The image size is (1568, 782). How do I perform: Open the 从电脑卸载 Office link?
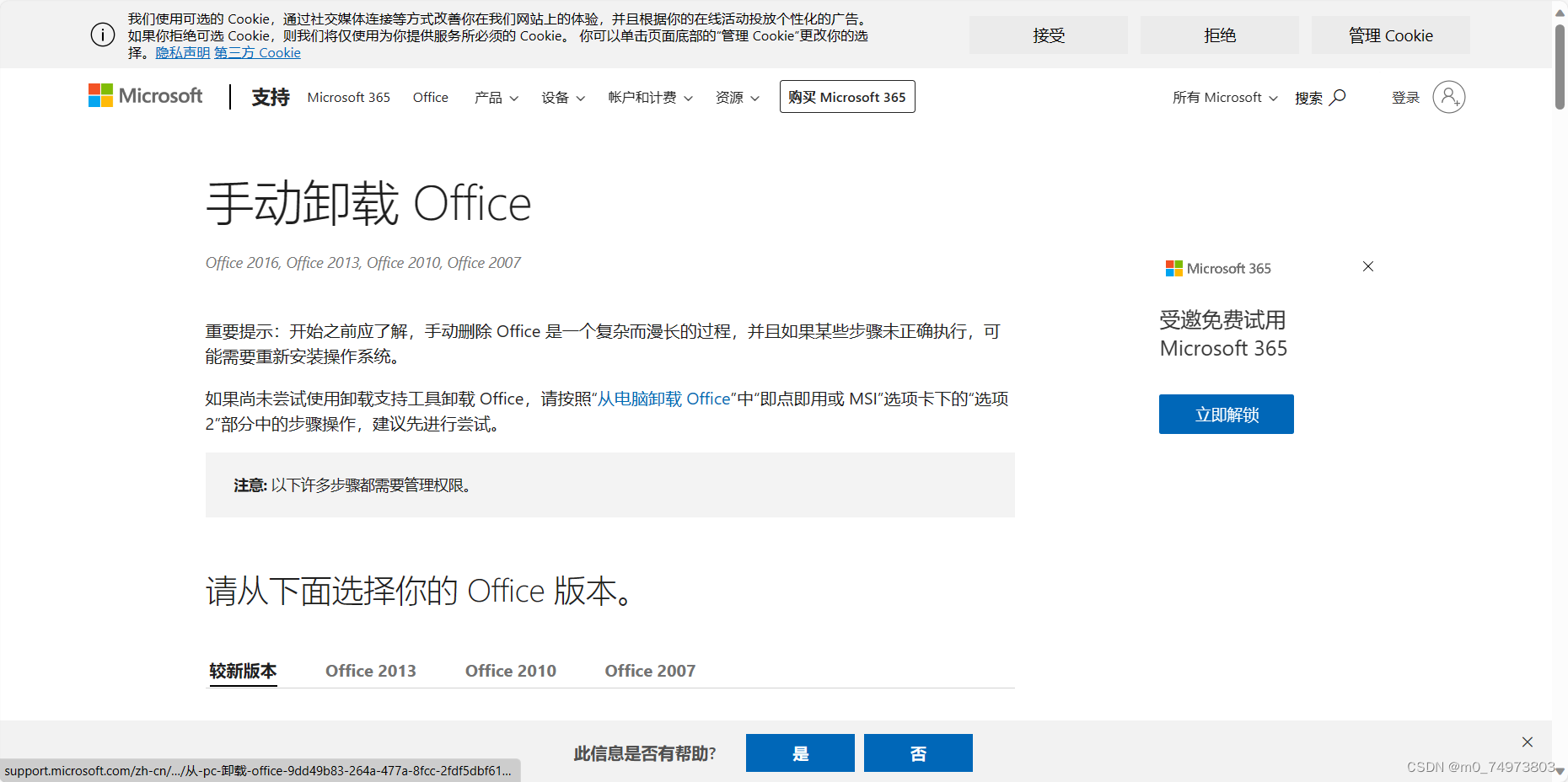coord(664,399)
